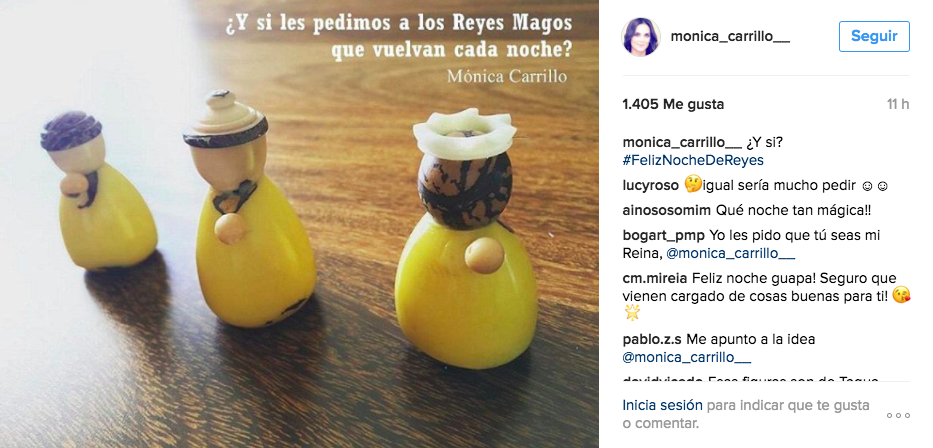Viewport: 933px width, 448px height.
Task: Click @monica_carrillo__ mention in pablo.z.s comment
Action: (x=687, y=358)
